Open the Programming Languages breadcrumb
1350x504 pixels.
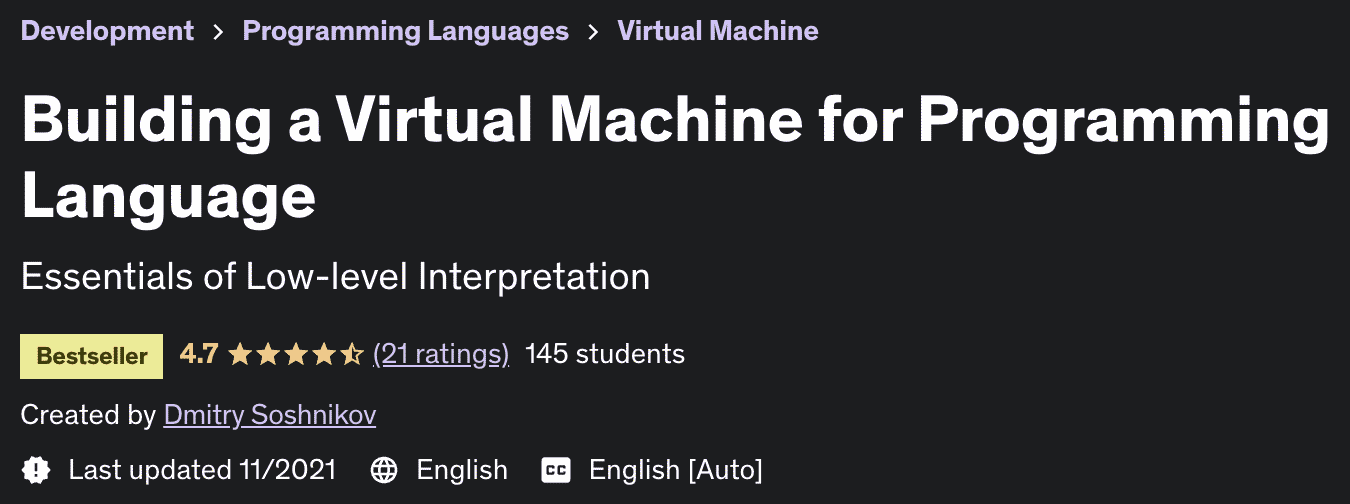click(405, 31)
